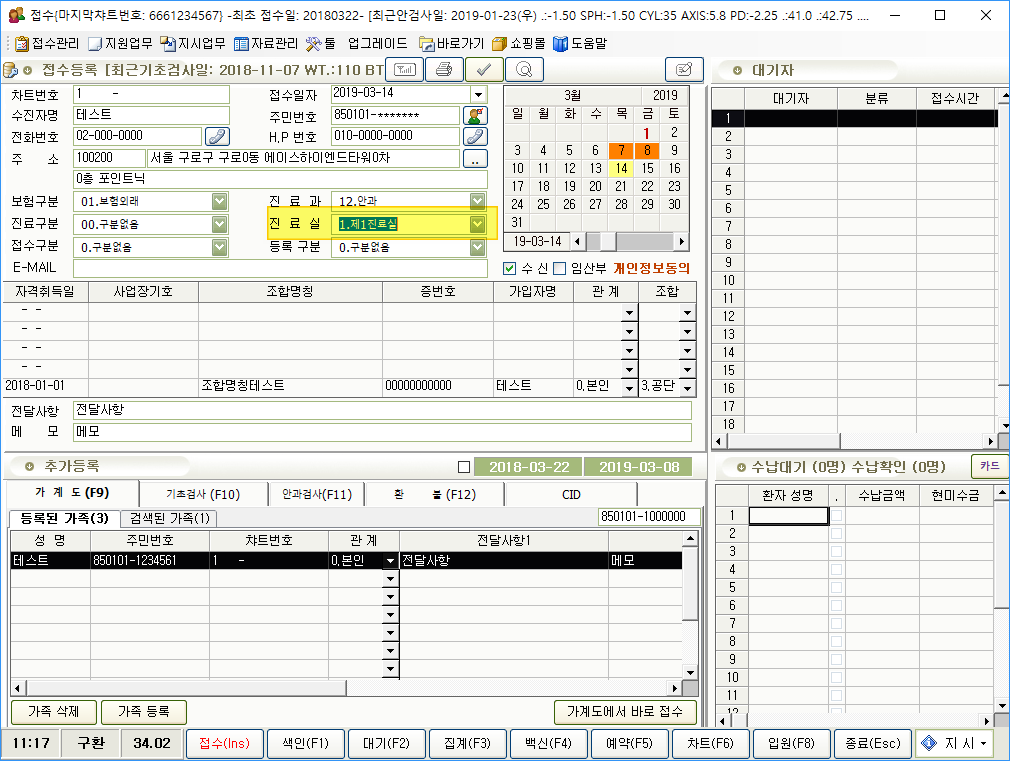
Task: Click the card reader icon button
Action: pos(405,69)
